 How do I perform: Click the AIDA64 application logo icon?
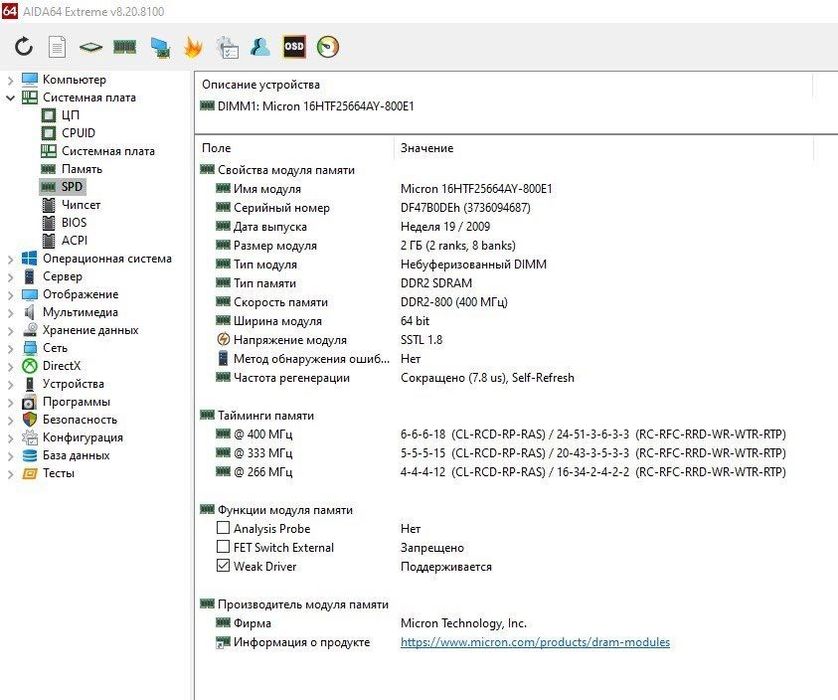point(10,11)
